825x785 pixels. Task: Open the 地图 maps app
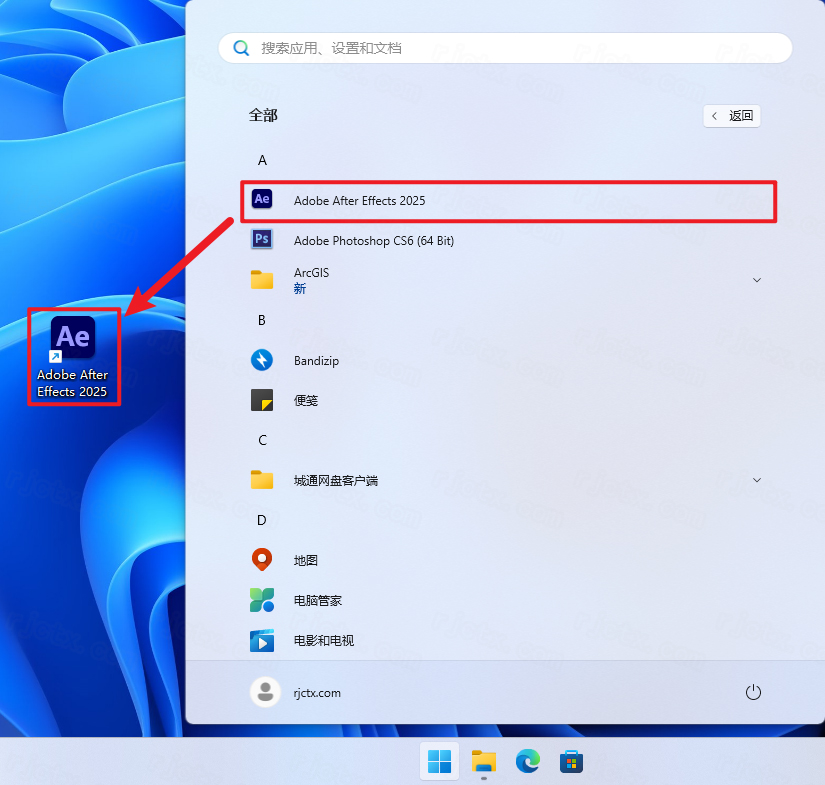click(305, 560)
